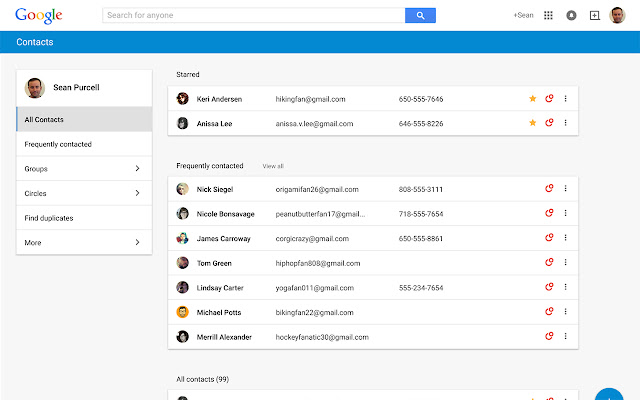640x400 pixels.
Task: Open Merrill Alexander contact name
Action: pyautogui.click(x=224, y=337)
